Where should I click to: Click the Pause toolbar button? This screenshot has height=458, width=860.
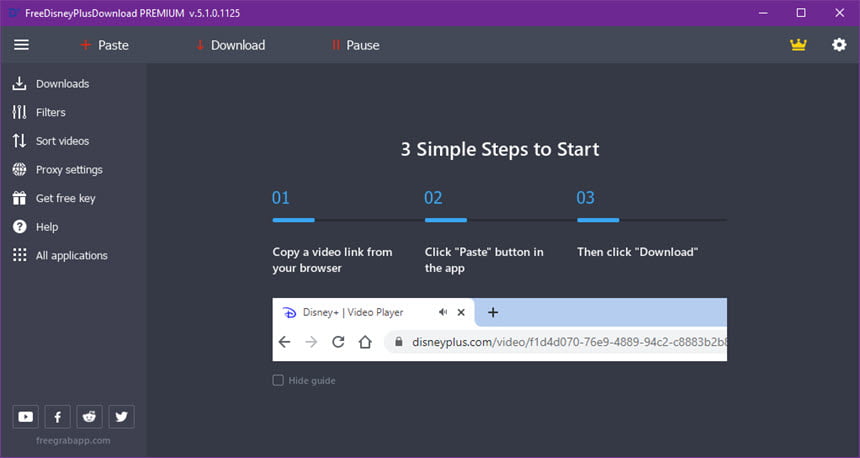(355, 45)
